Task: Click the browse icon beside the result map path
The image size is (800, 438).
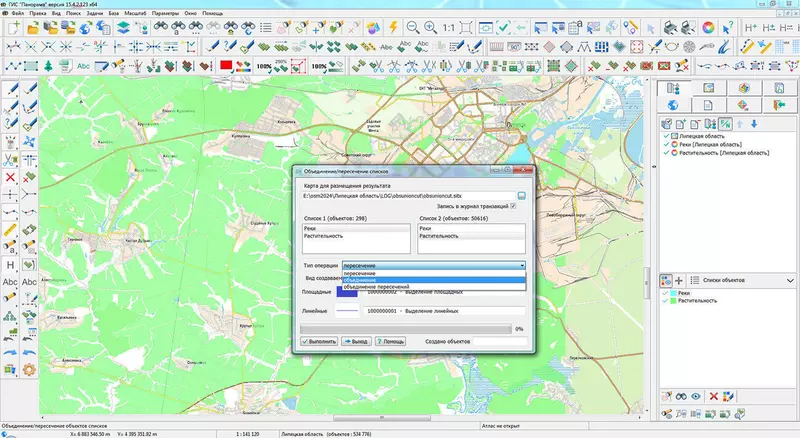Action: 521,195
